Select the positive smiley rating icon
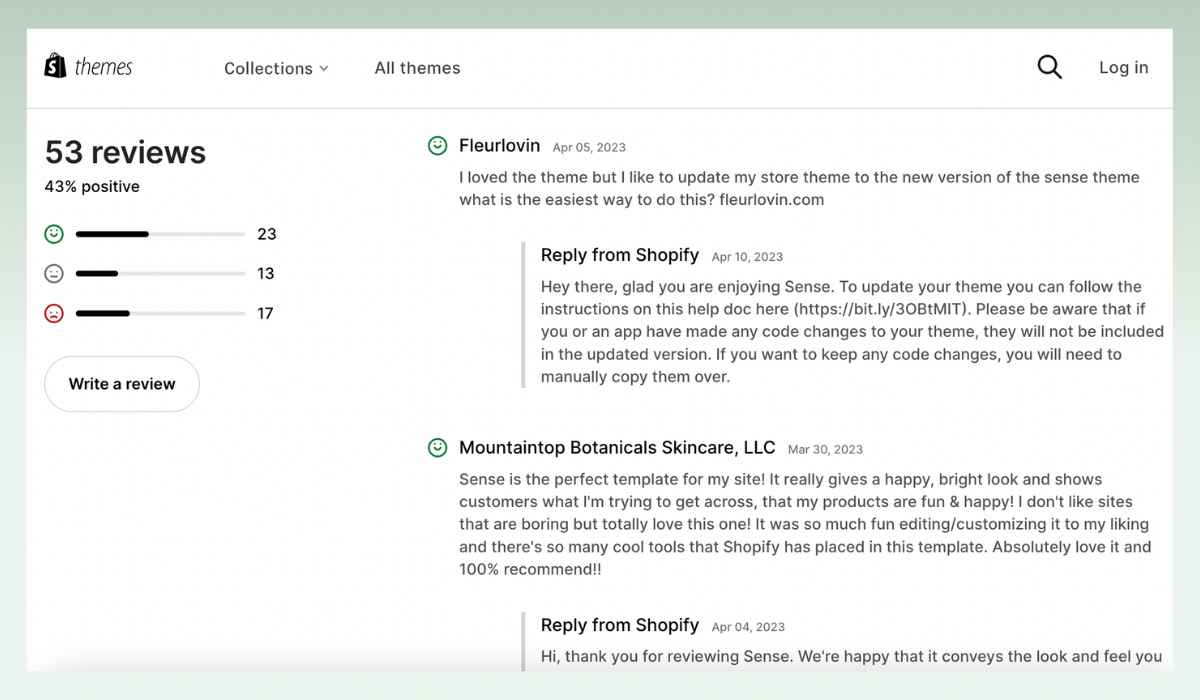1200x700 pixels. pyautogui.click(x=54, y=234)
